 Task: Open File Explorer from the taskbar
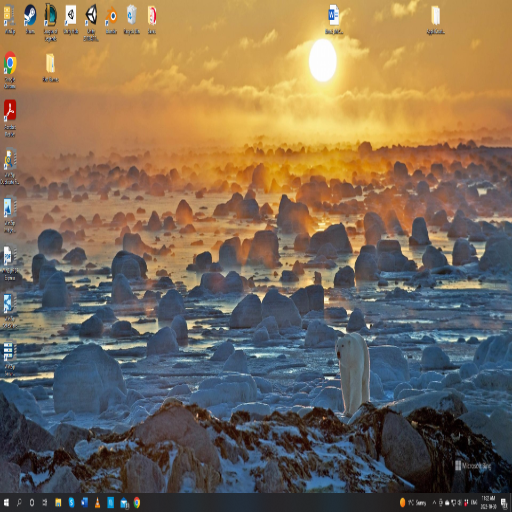click(58, 502)
